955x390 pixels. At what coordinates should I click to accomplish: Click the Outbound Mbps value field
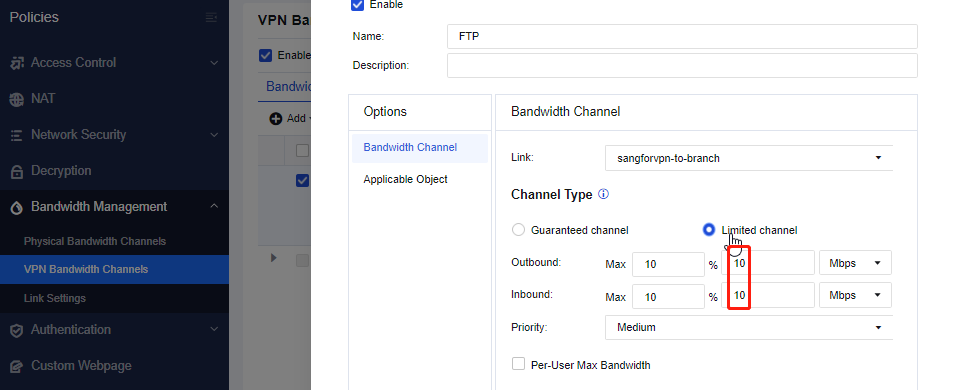point(767,263)
